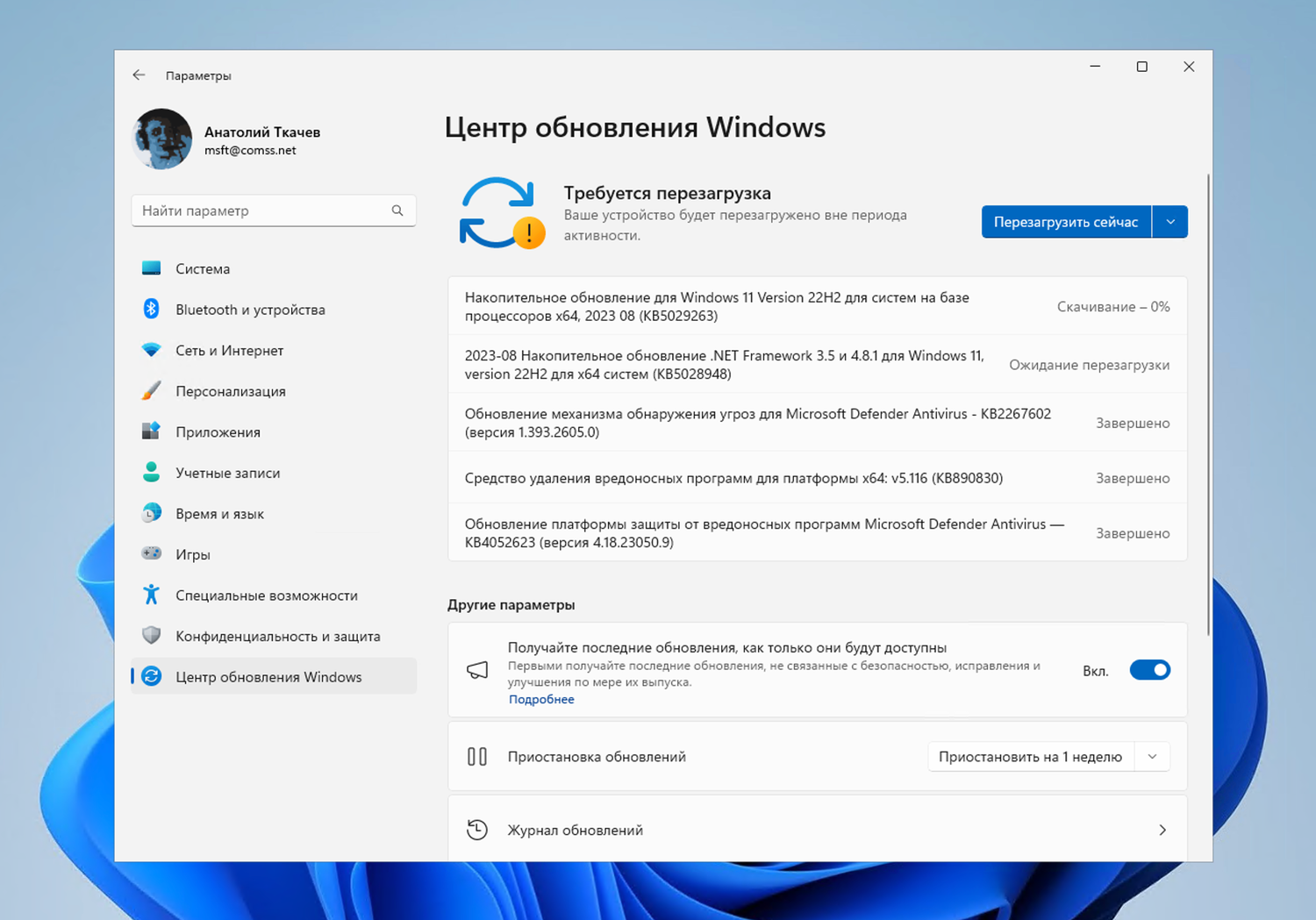The height and width of the screenshot is (920, 1316).
Task: Click the Bluetooth icon in sidebar
Action: [151, 309]
